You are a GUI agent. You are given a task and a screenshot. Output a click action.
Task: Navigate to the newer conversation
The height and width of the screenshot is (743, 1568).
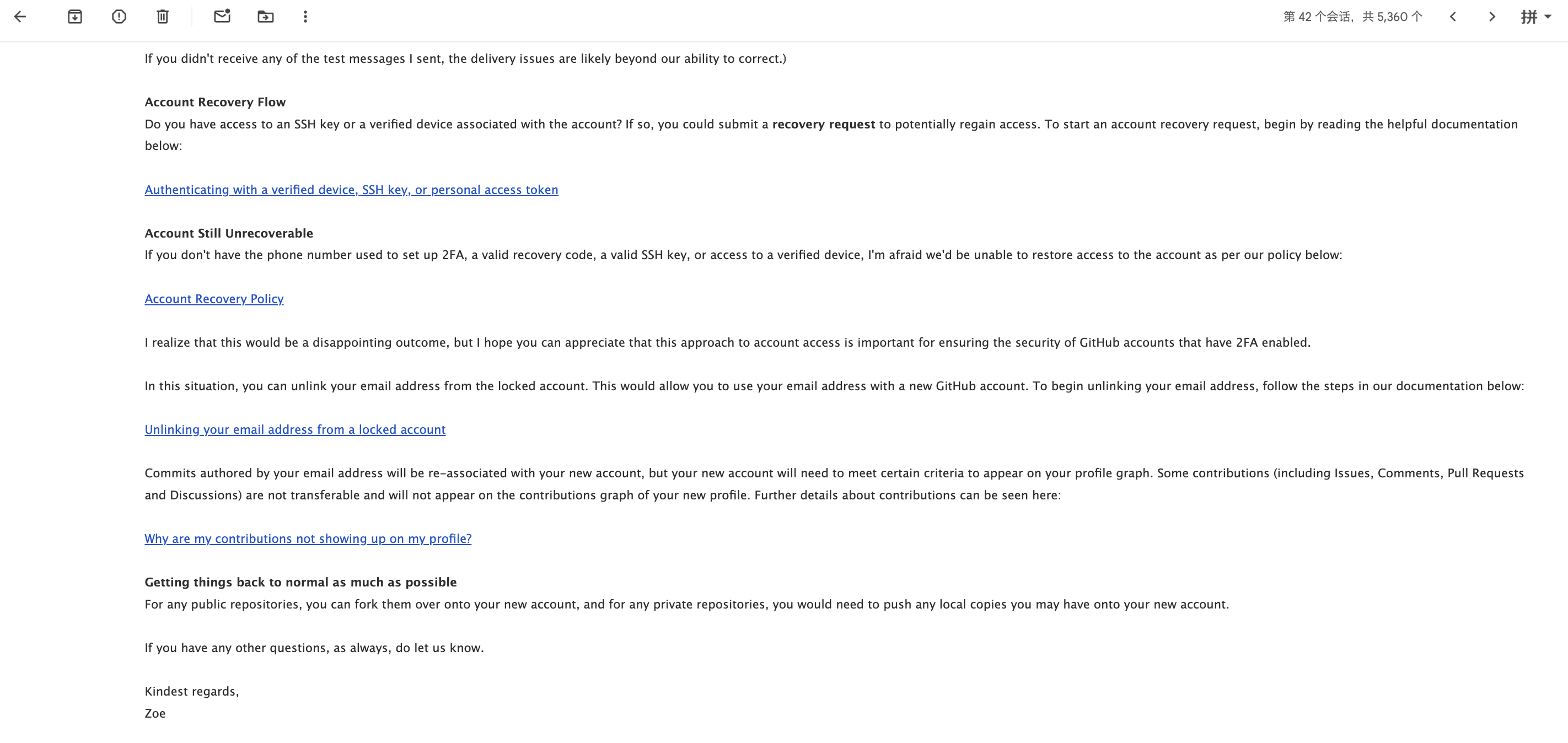point(1453,17)
